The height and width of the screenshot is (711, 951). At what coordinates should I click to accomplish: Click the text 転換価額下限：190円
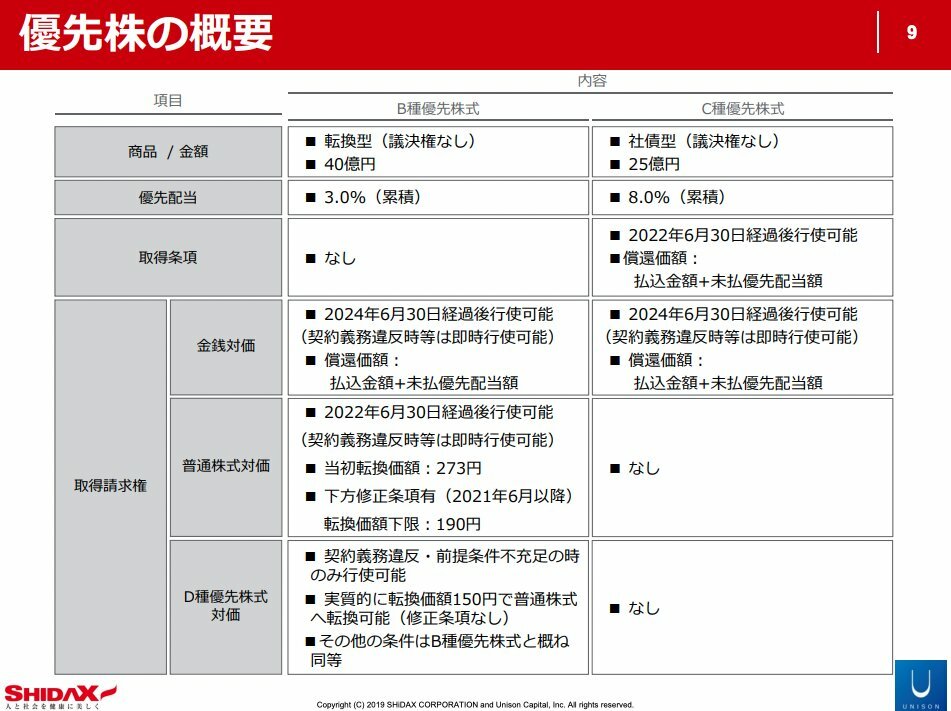(x=402, y=524)
